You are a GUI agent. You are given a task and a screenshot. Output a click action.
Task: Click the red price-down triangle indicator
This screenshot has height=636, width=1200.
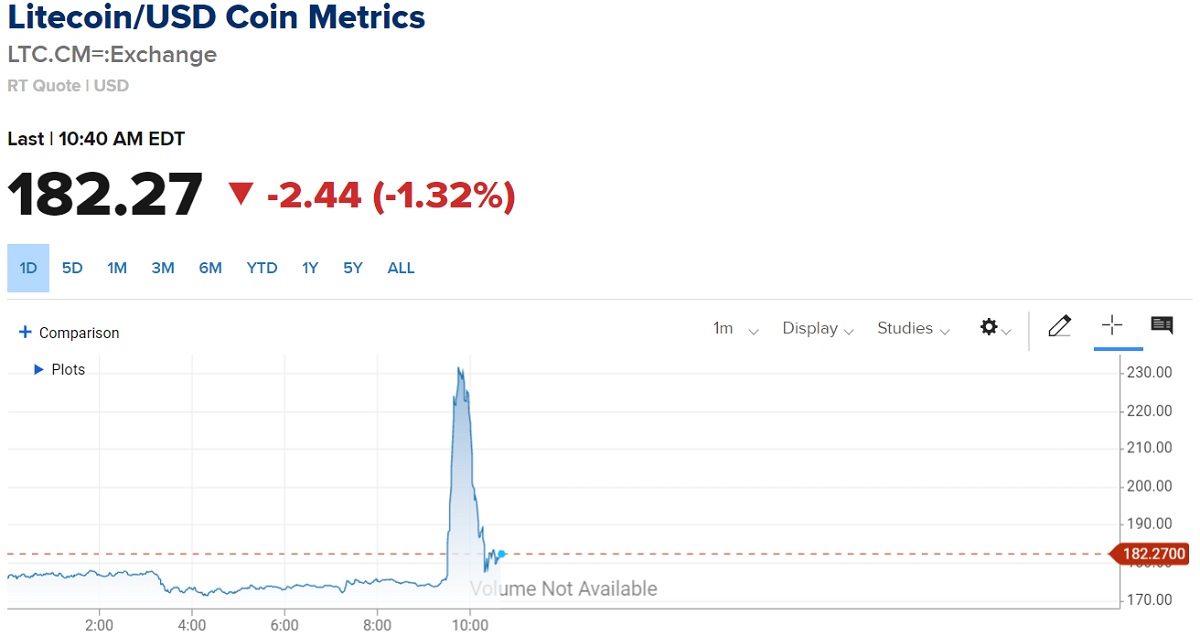[x=241, y=194]
